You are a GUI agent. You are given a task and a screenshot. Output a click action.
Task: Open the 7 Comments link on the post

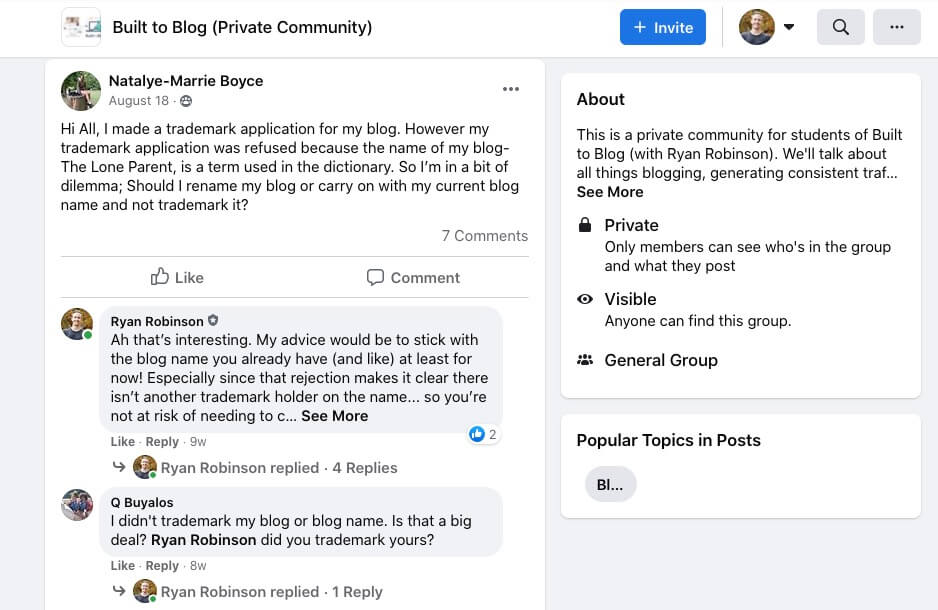coord(485,235)
